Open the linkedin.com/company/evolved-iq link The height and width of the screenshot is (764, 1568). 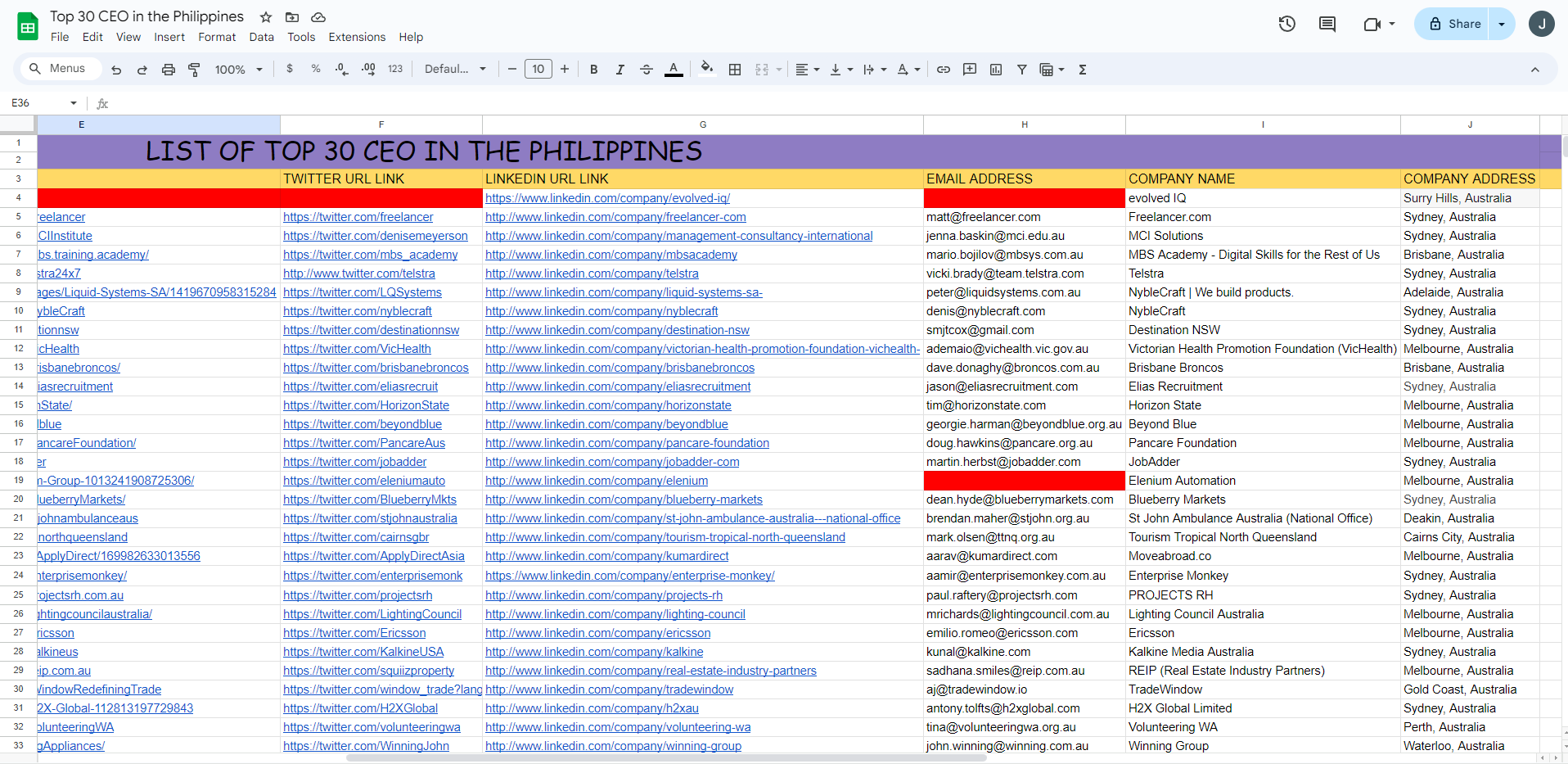tap(607, 198)
